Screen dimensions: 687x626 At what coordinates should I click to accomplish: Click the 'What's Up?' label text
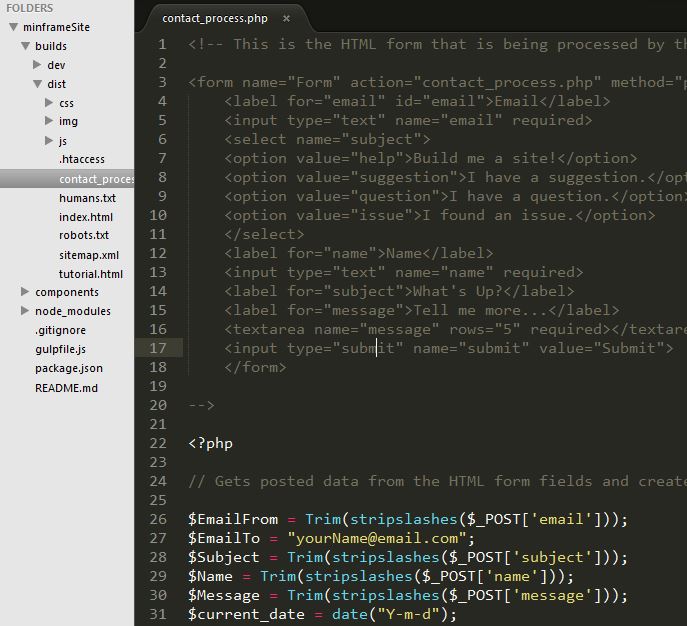pos(457,291)
